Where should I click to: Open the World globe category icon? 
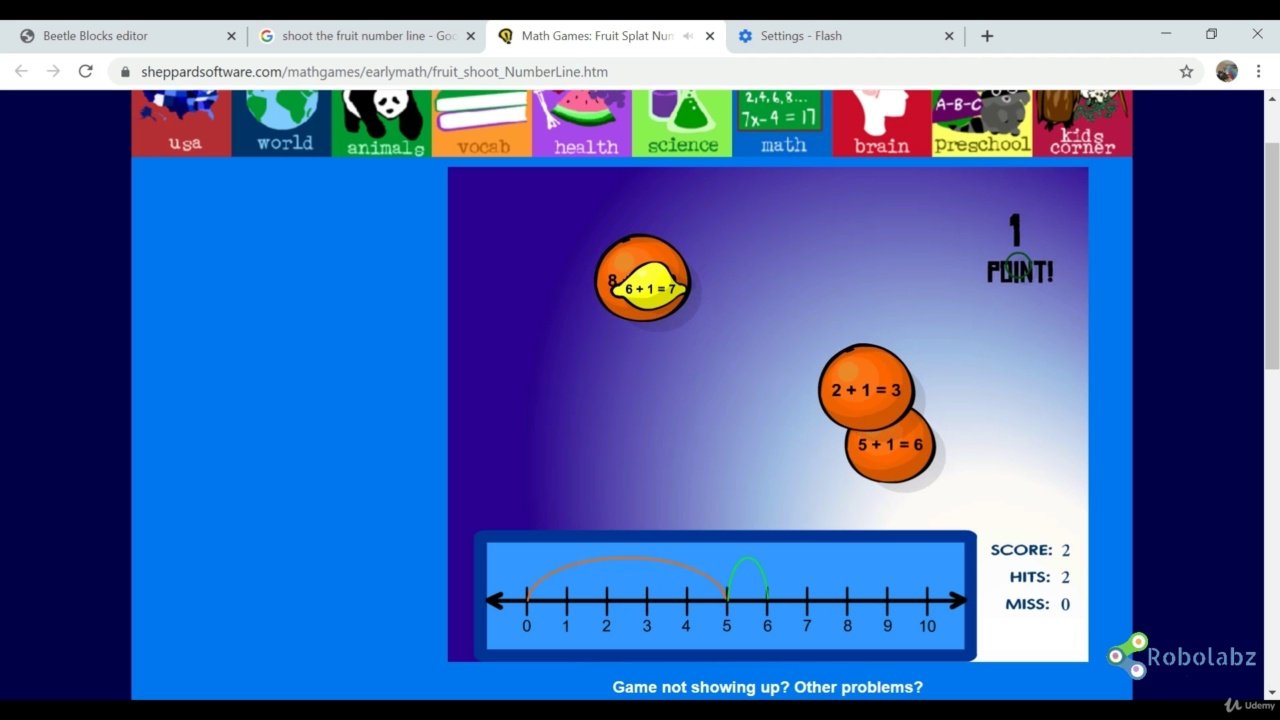tap(282, 123)
